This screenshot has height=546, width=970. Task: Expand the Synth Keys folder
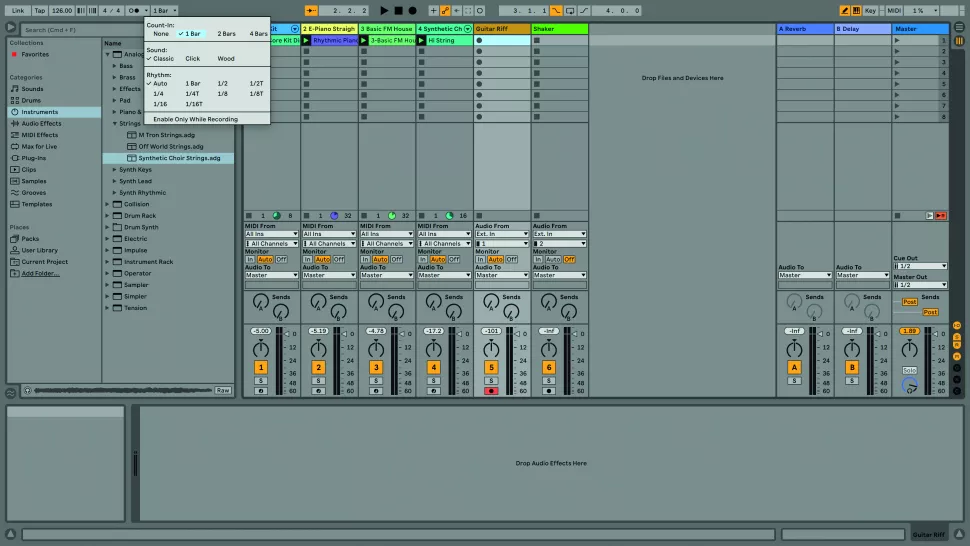click(115, 170)
